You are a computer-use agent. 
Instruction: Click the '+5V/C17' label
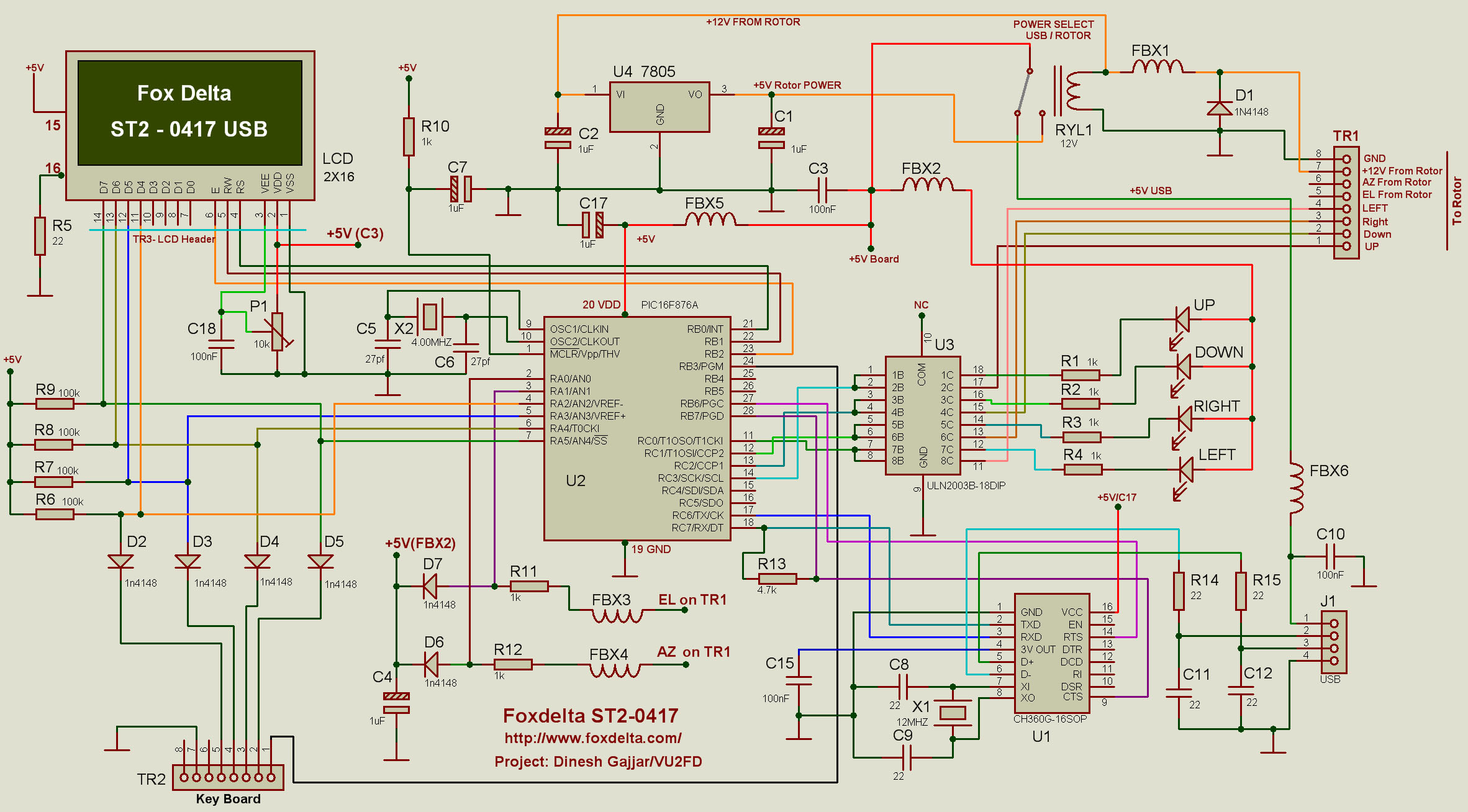1117,497
